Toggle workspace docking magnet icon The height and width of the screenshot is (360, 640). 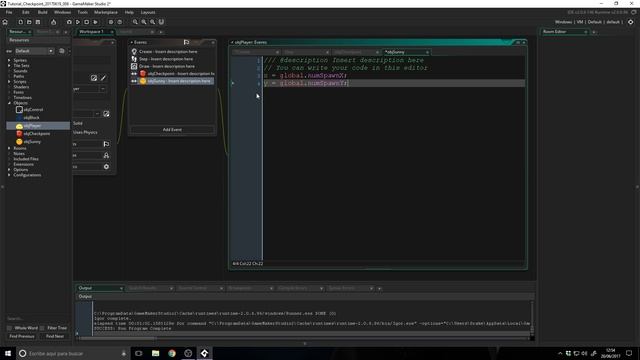pos(161,22)
